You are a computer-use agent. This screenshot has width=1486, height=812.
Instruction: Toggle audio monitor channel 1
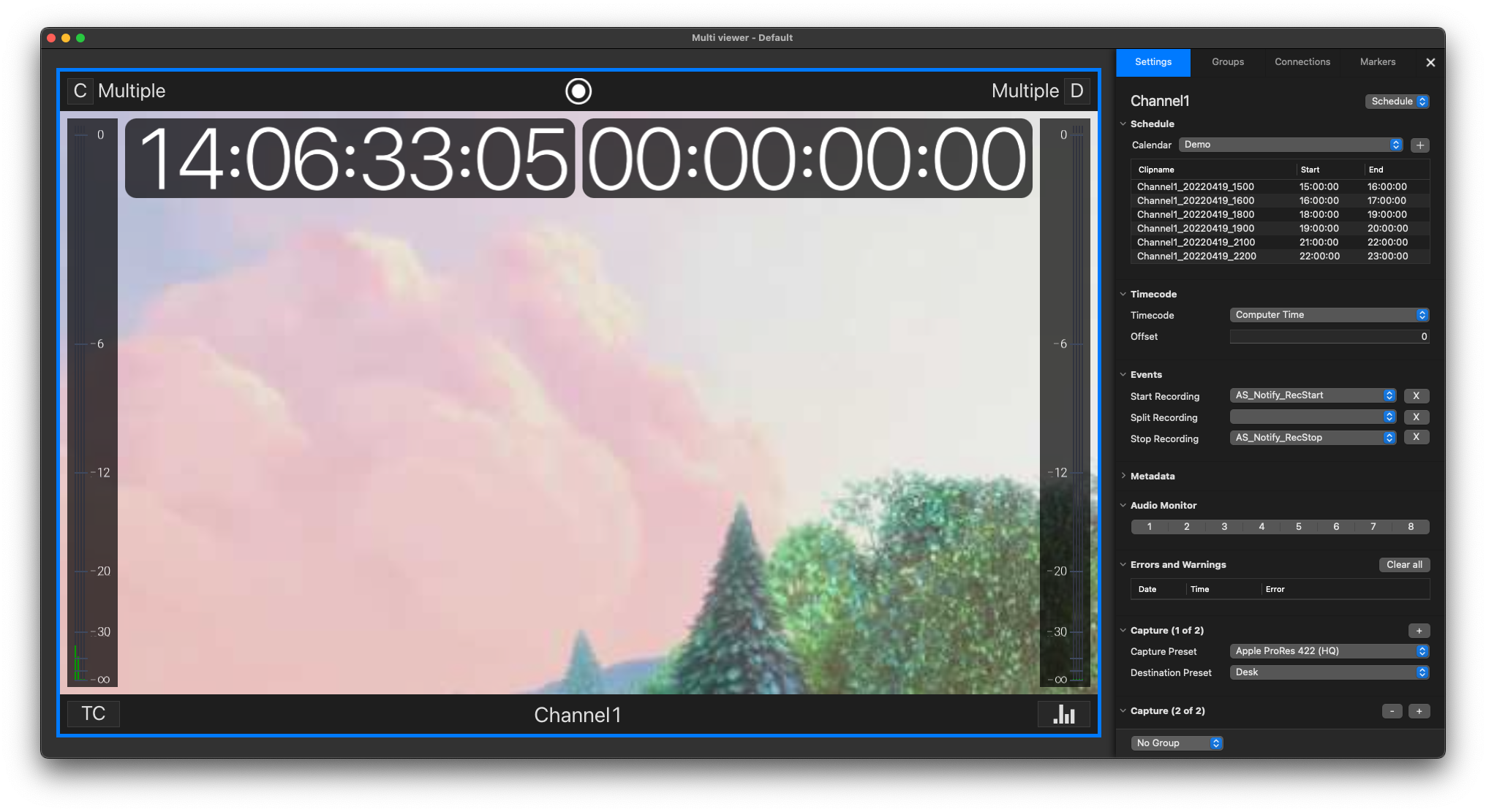[1150, 527]
